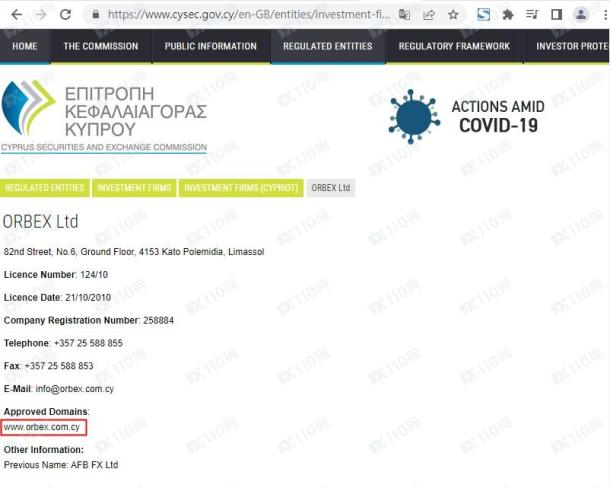Click the ORBEX Ltd breadcrumb
Screen dimensions: 610x488
click(331, 188)
